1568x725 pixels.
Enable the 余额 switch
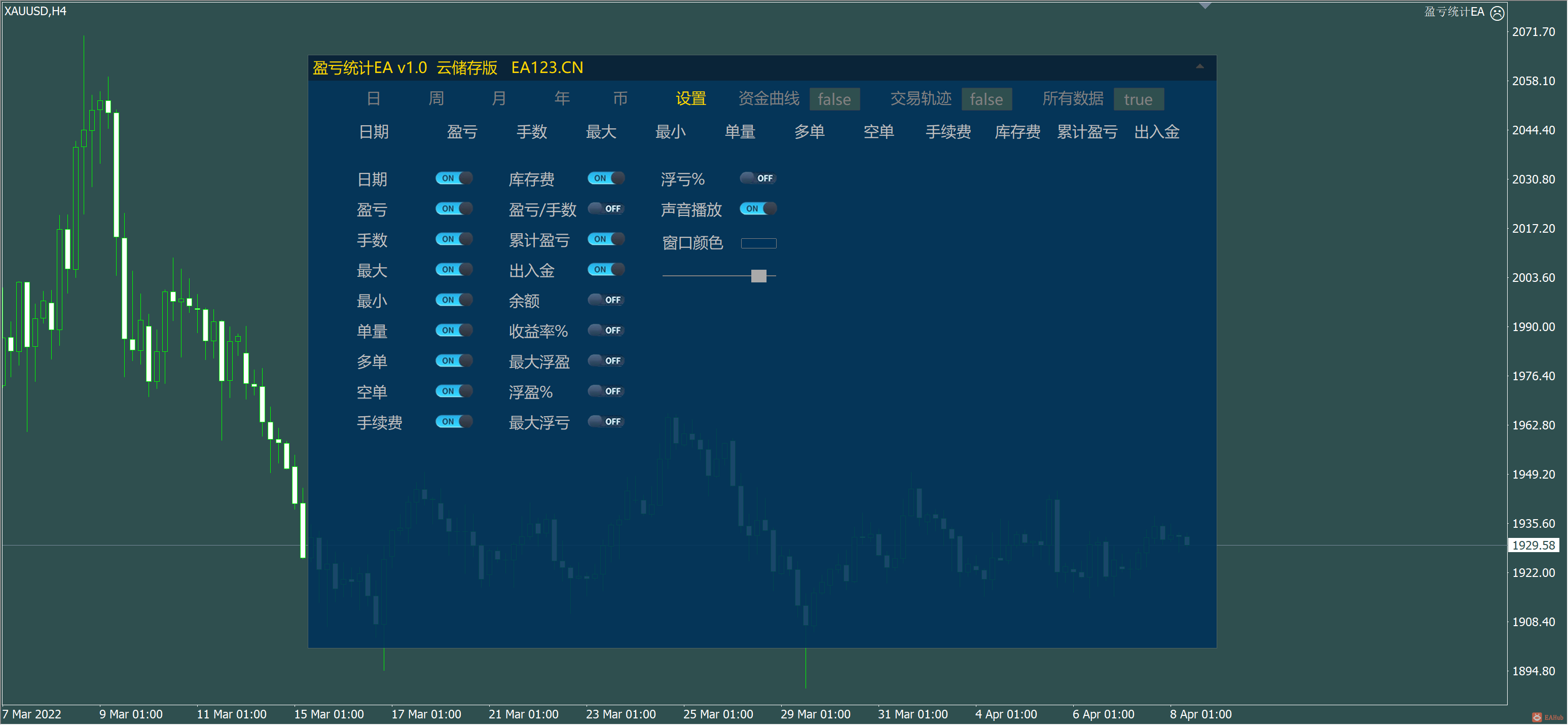(x=606, y=300)
